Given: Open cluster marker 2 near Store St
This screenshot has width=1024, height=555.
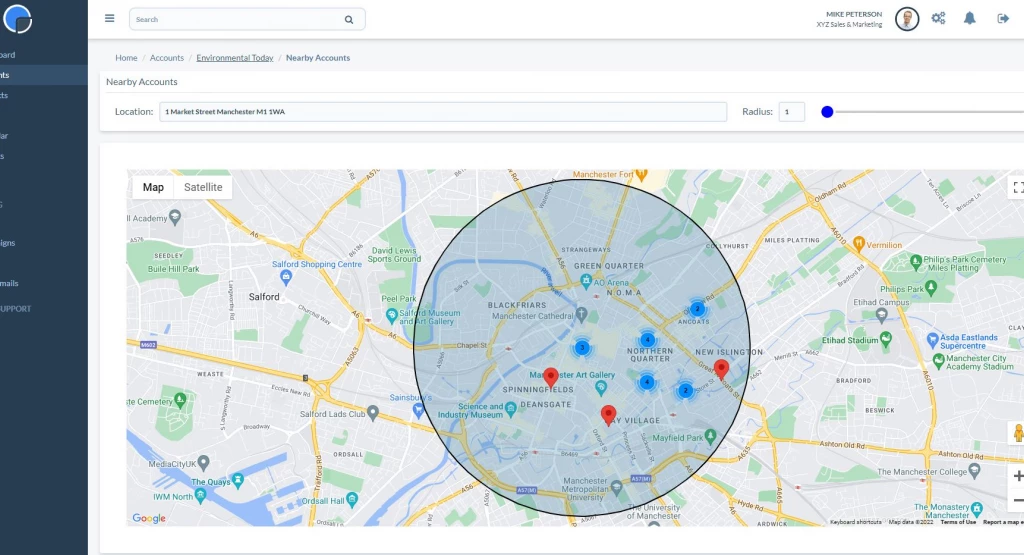Looking at the screenshot, I should tap(685, 390).
